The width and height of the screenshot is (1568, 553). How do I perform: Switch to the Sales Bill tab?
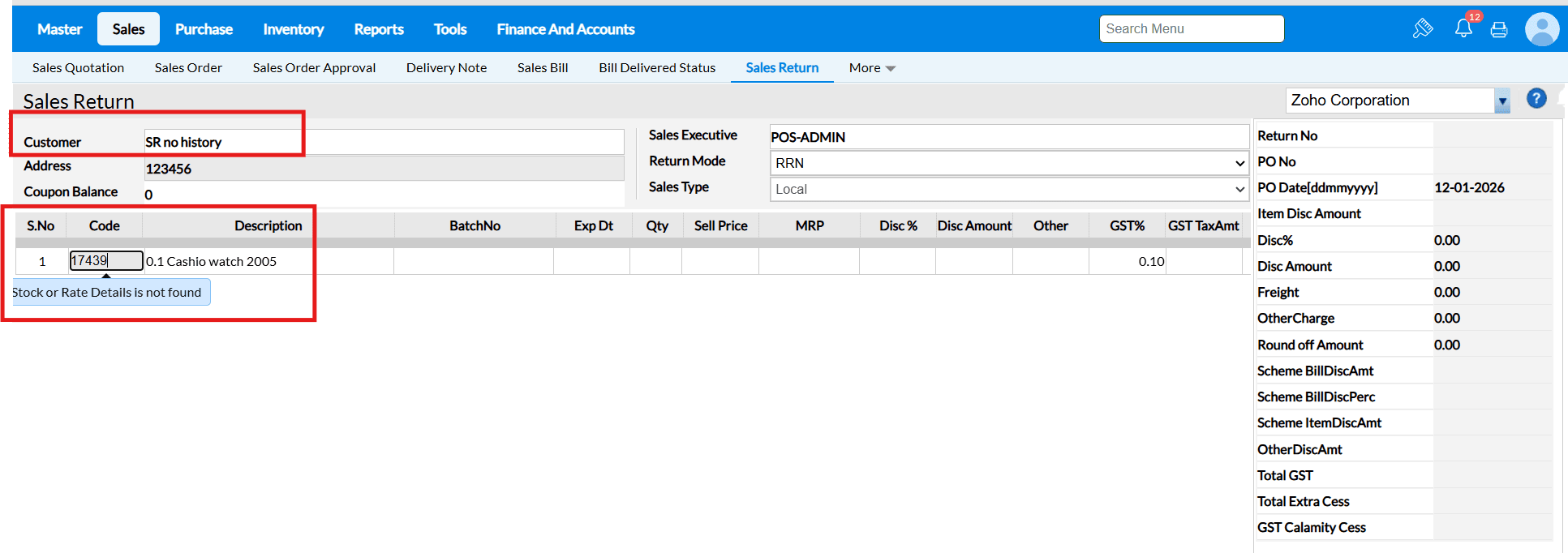click(543, 68)
